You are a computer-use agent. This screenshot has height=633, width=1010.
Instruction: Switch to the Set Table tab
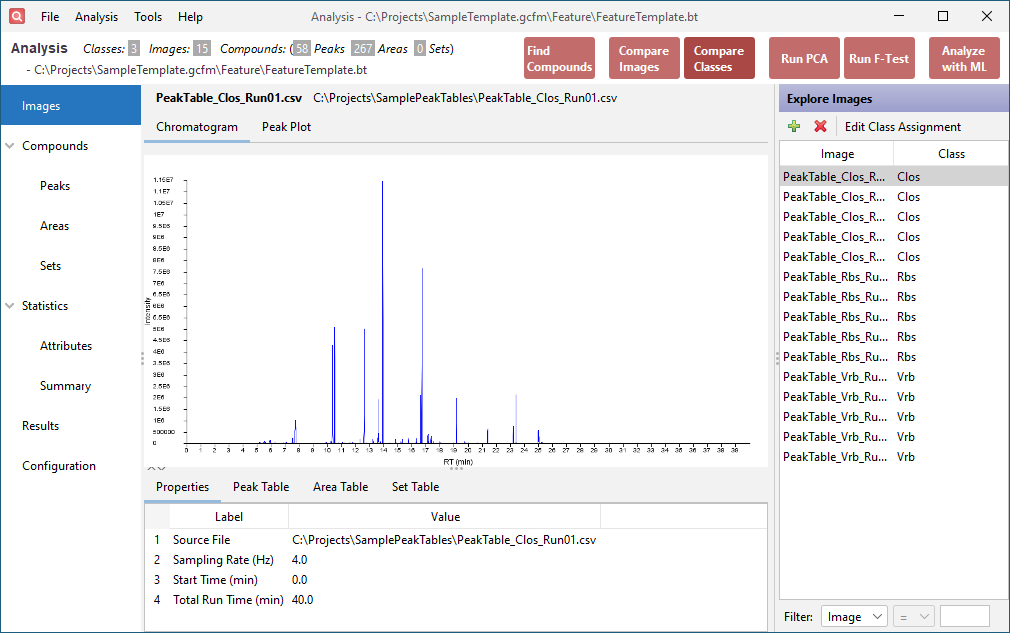[415, 486]
